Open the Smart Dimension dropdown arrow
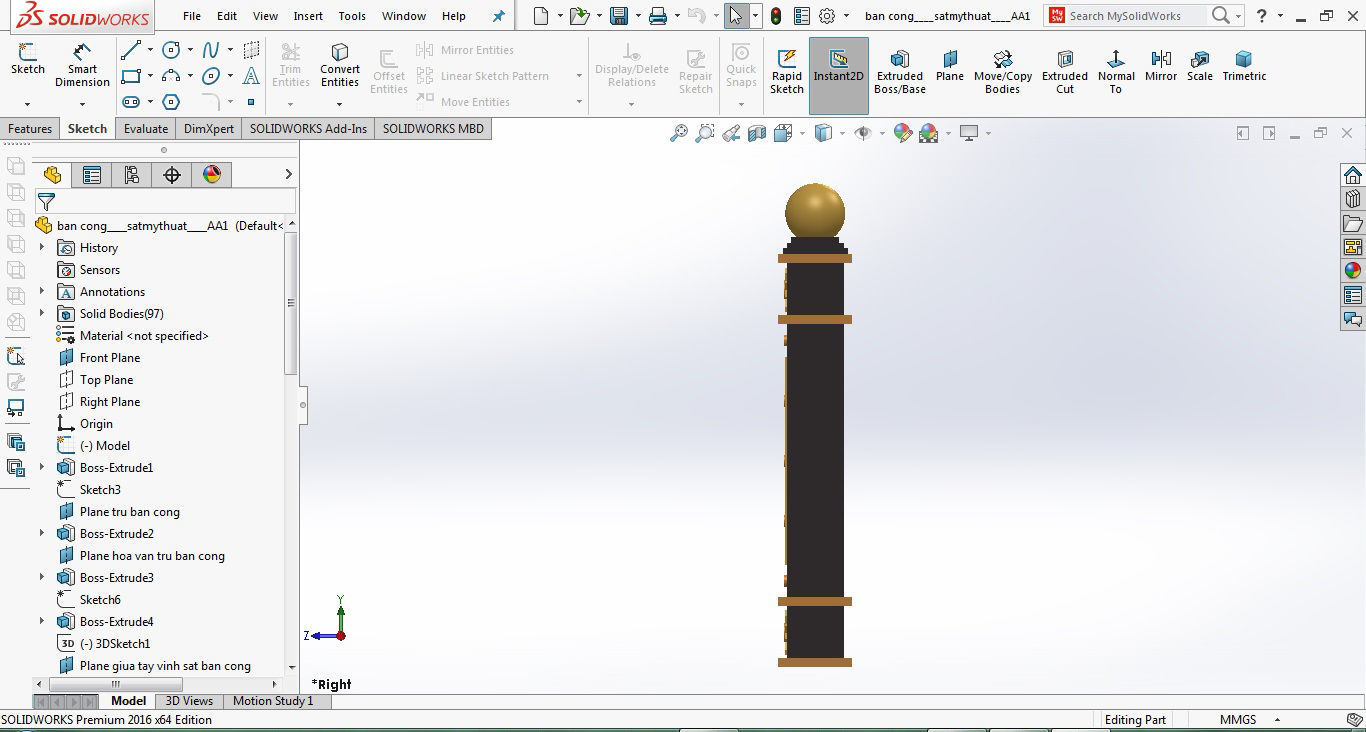Screen dimensions: 1366x732 tap(83, 104)
